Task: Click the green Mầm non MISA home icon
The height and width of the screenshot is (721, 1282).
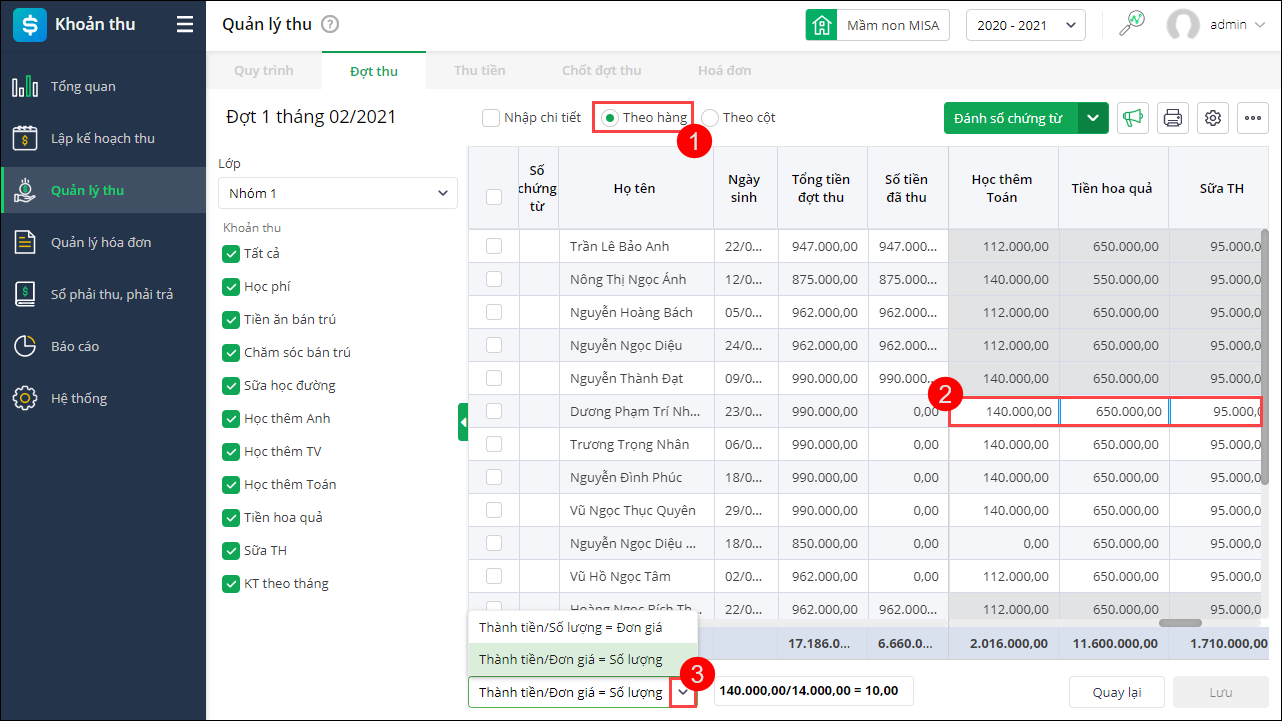Action: (x=821, y=25)
